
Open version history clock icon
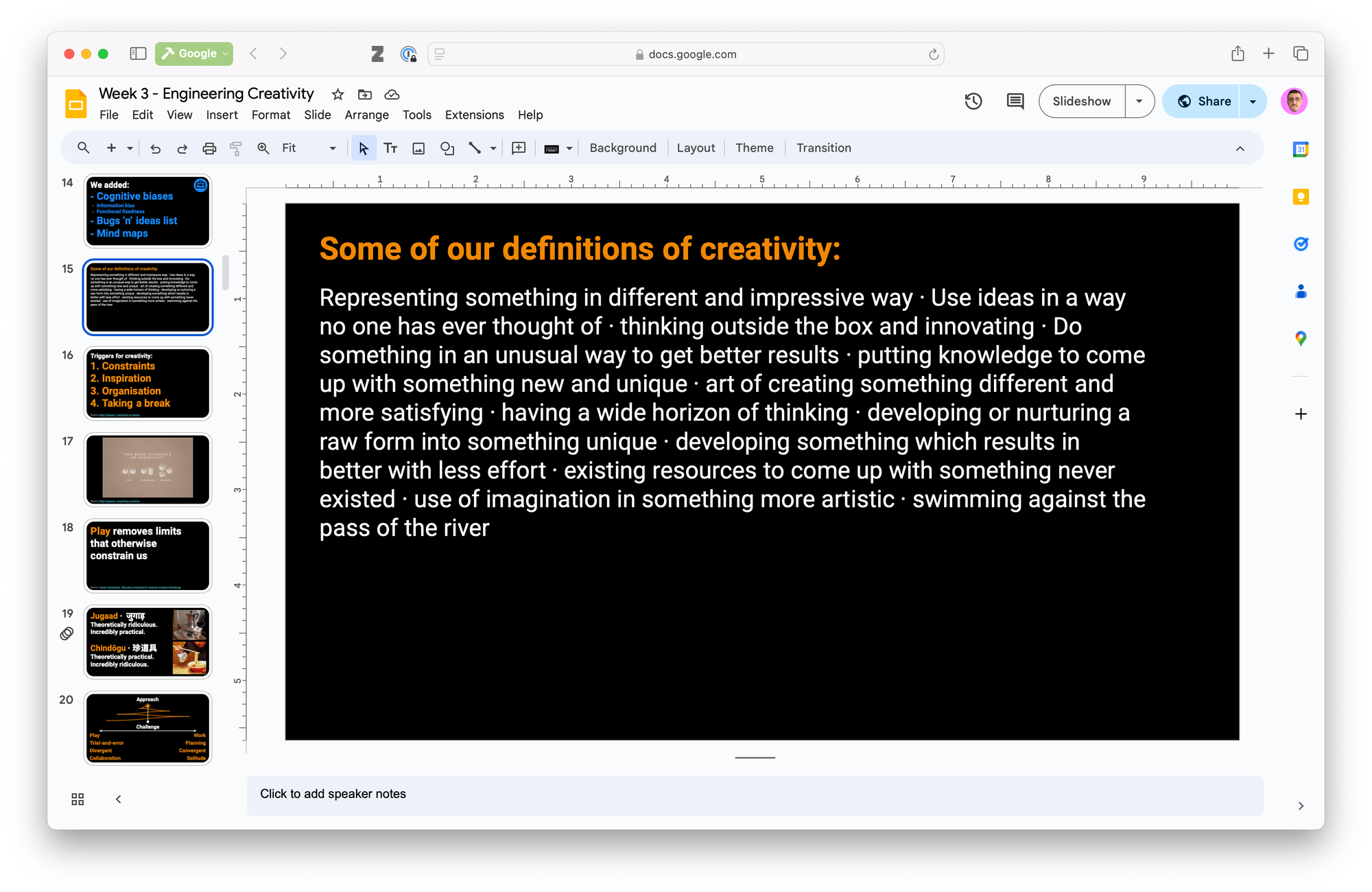[x=973, y=102]
